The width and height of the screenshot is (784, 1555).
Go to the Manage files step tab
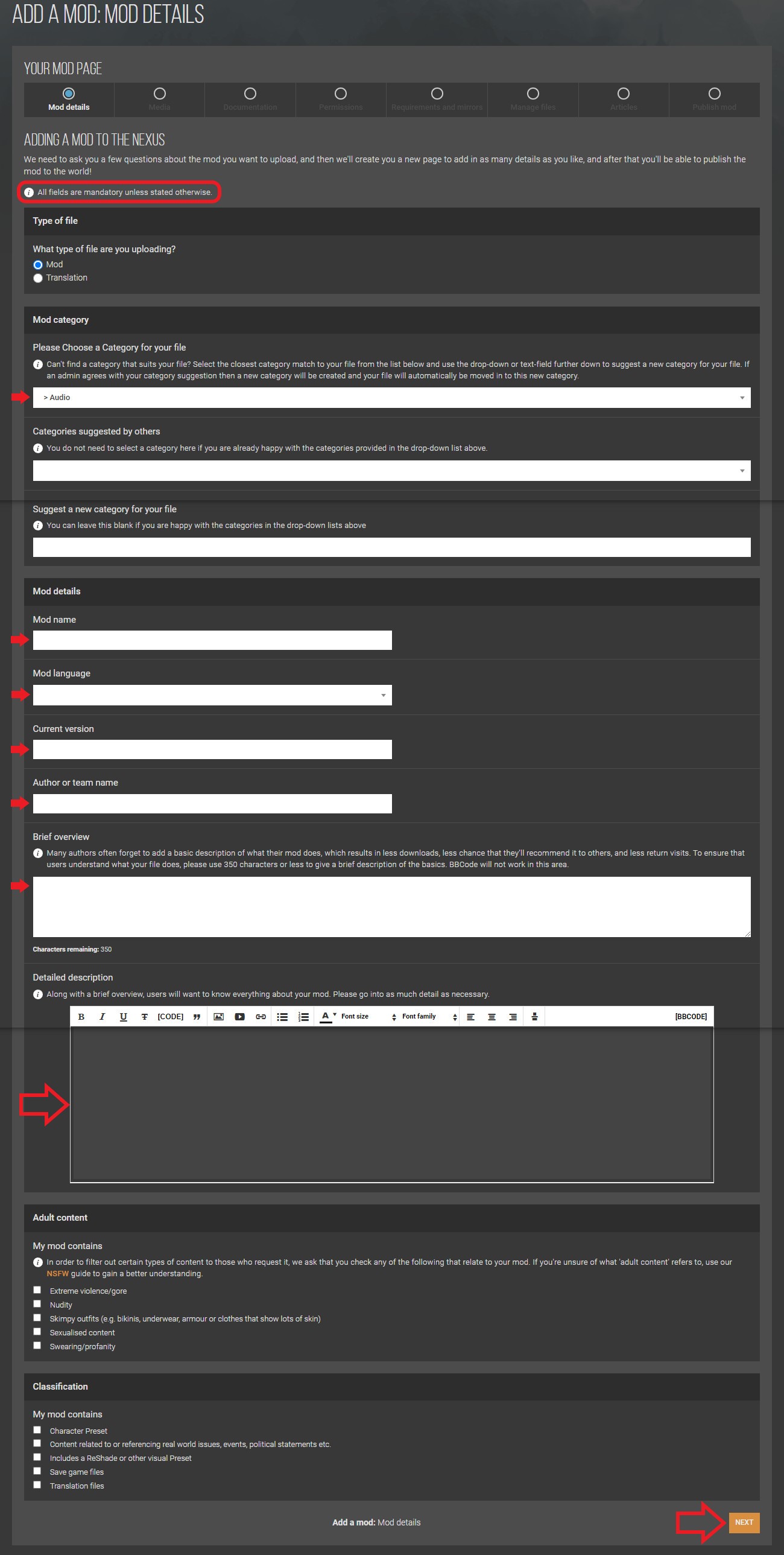pyautogui.click(x=533, y=100)
